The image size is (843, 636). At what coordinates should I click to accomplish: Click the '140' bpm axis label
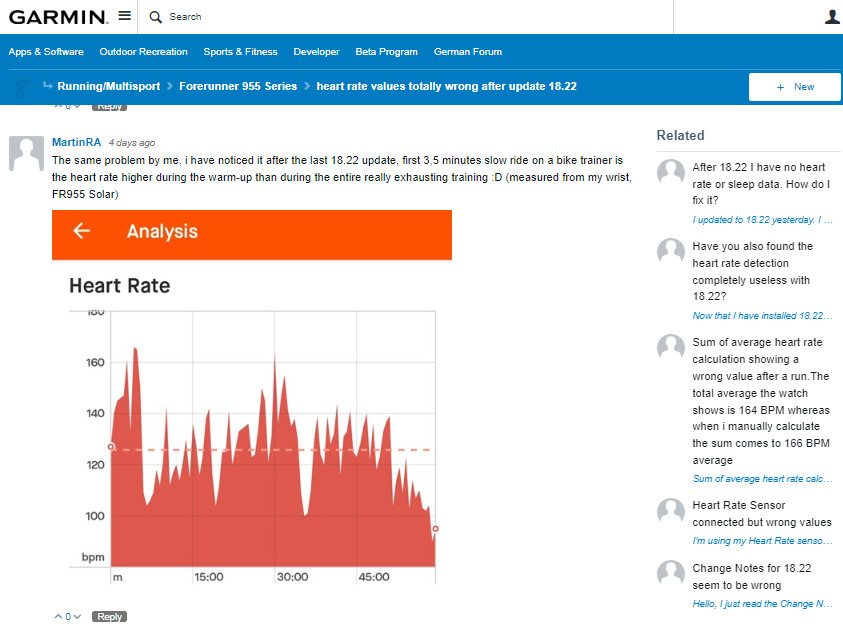[95, 413]
